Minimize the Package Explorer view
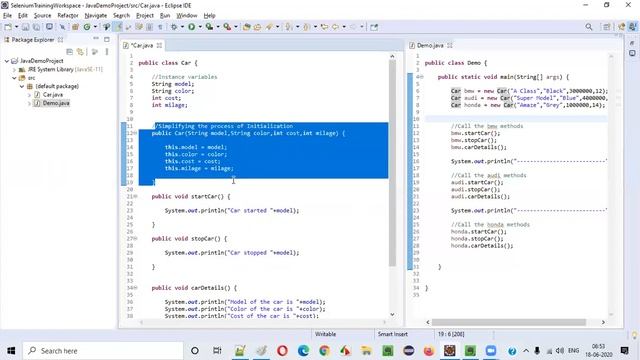 pos(96,39)
